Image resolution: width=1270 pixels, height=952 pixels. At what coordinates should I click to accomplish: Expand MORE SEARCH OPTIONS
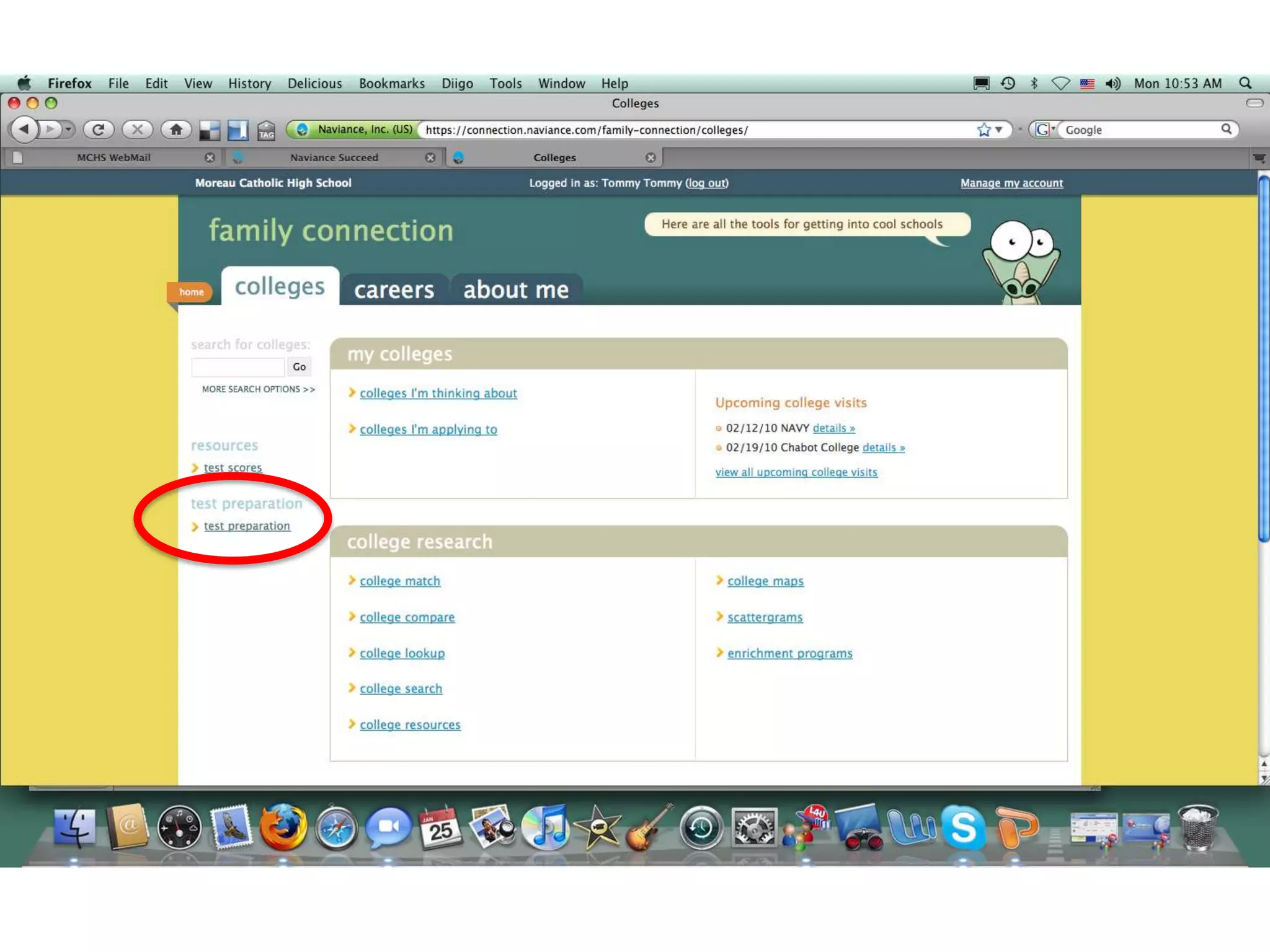pyautogui.click(x=258, y=389)
